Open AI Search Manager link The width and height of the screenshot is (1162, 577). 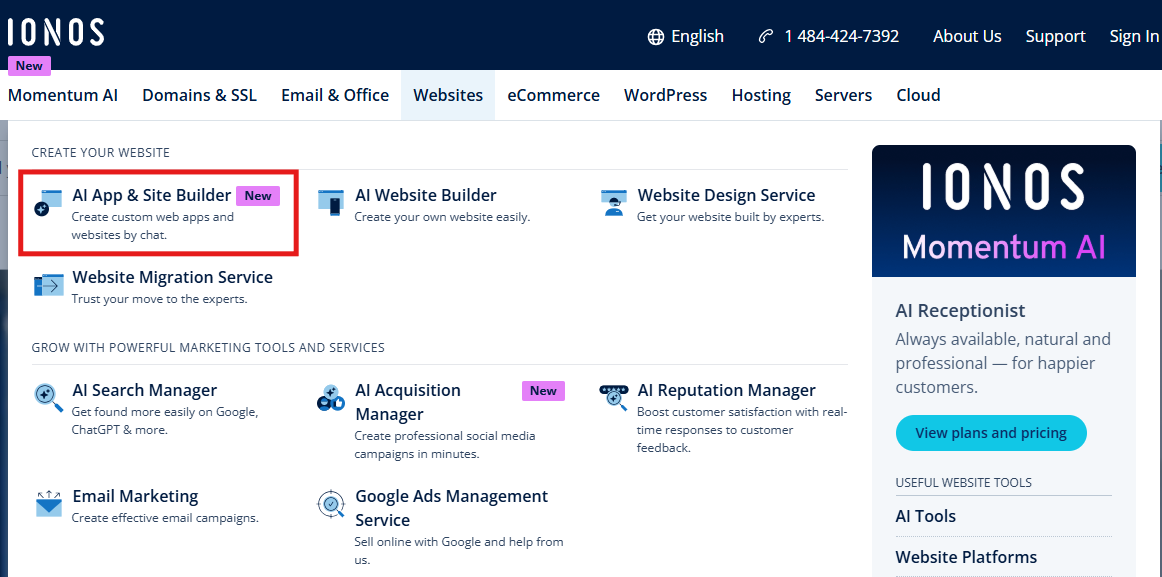pos(145,390)
